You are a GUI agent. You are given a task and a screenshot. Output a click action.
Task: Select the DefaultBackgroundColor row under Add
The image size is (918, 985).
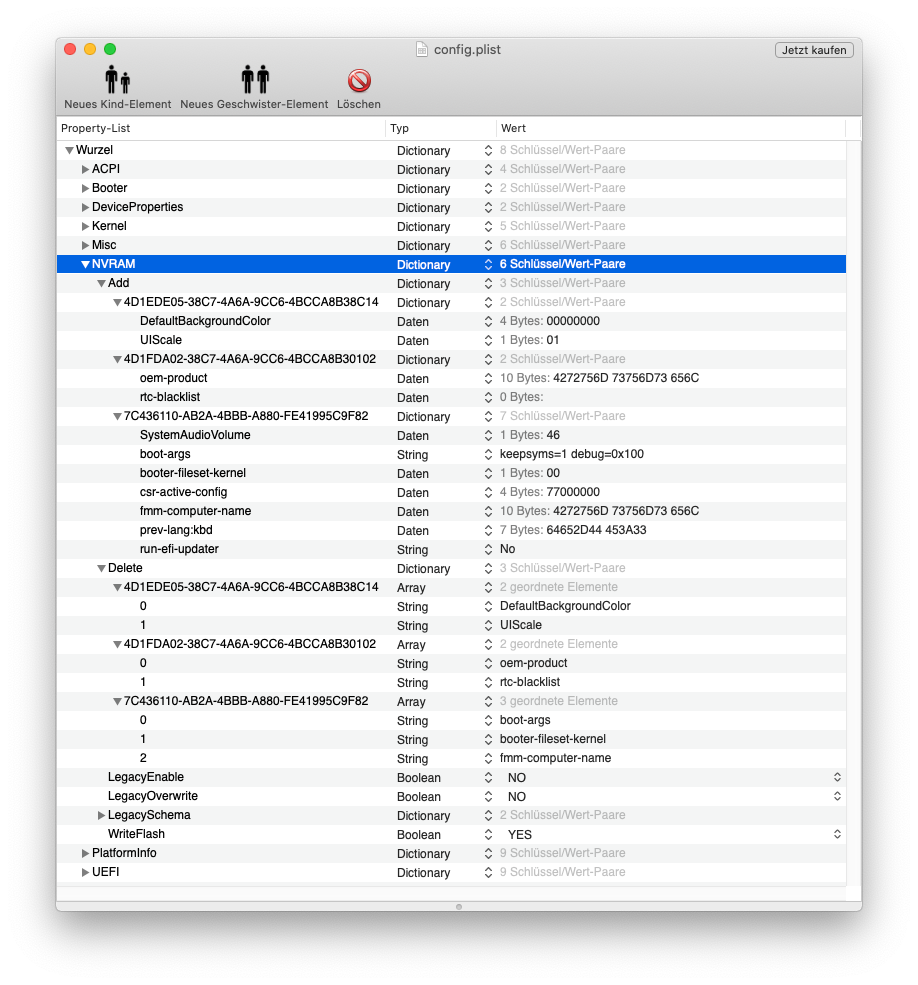point(451,322)
